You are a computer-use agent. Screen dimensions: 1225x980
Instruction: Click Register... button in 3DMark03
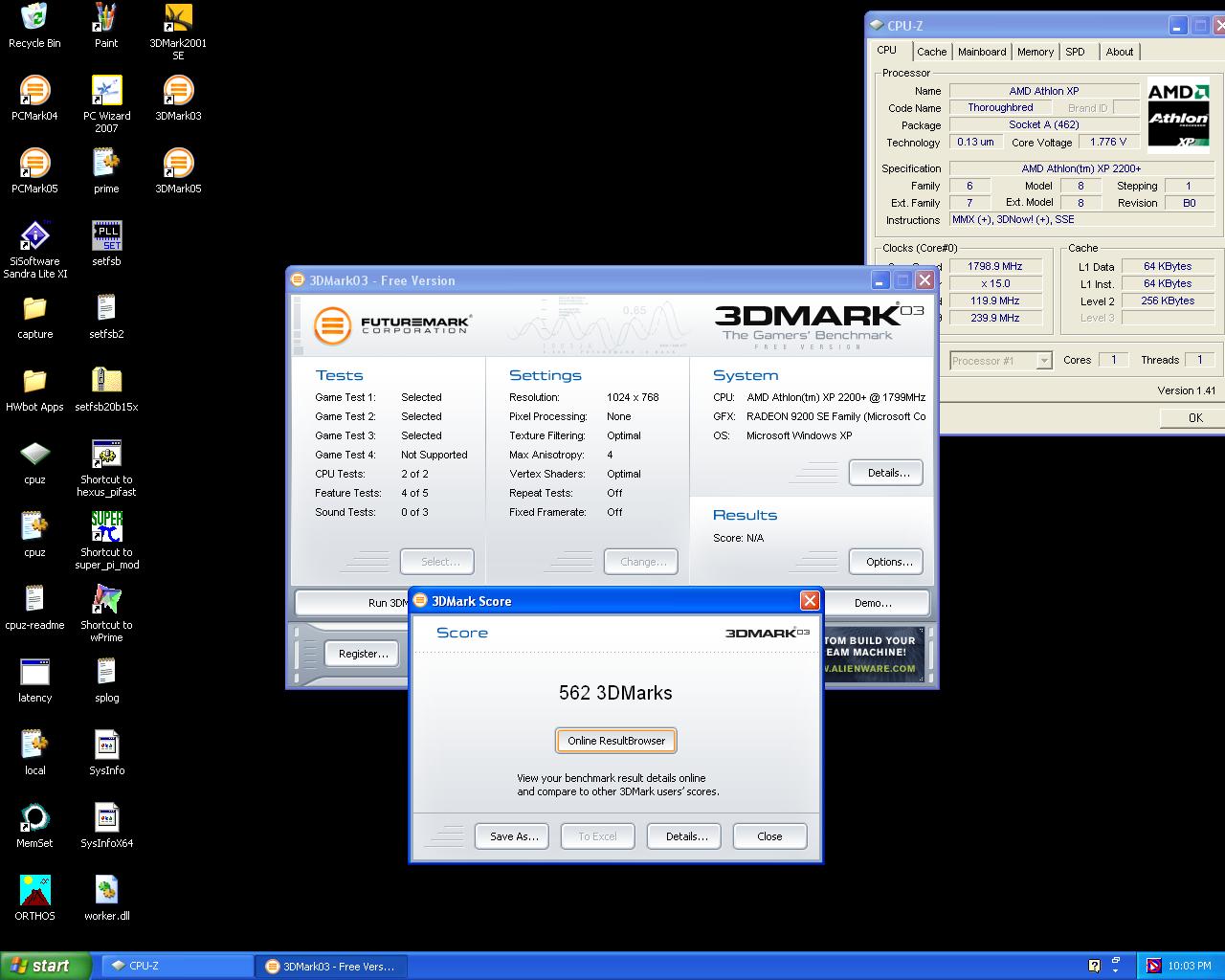[x=363, y=654]
